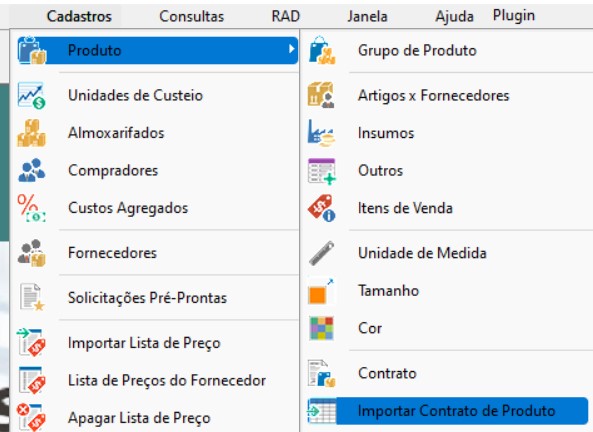Open the RAD menu
The height and width of the screenshot is (432, 593).
[286, 16]
